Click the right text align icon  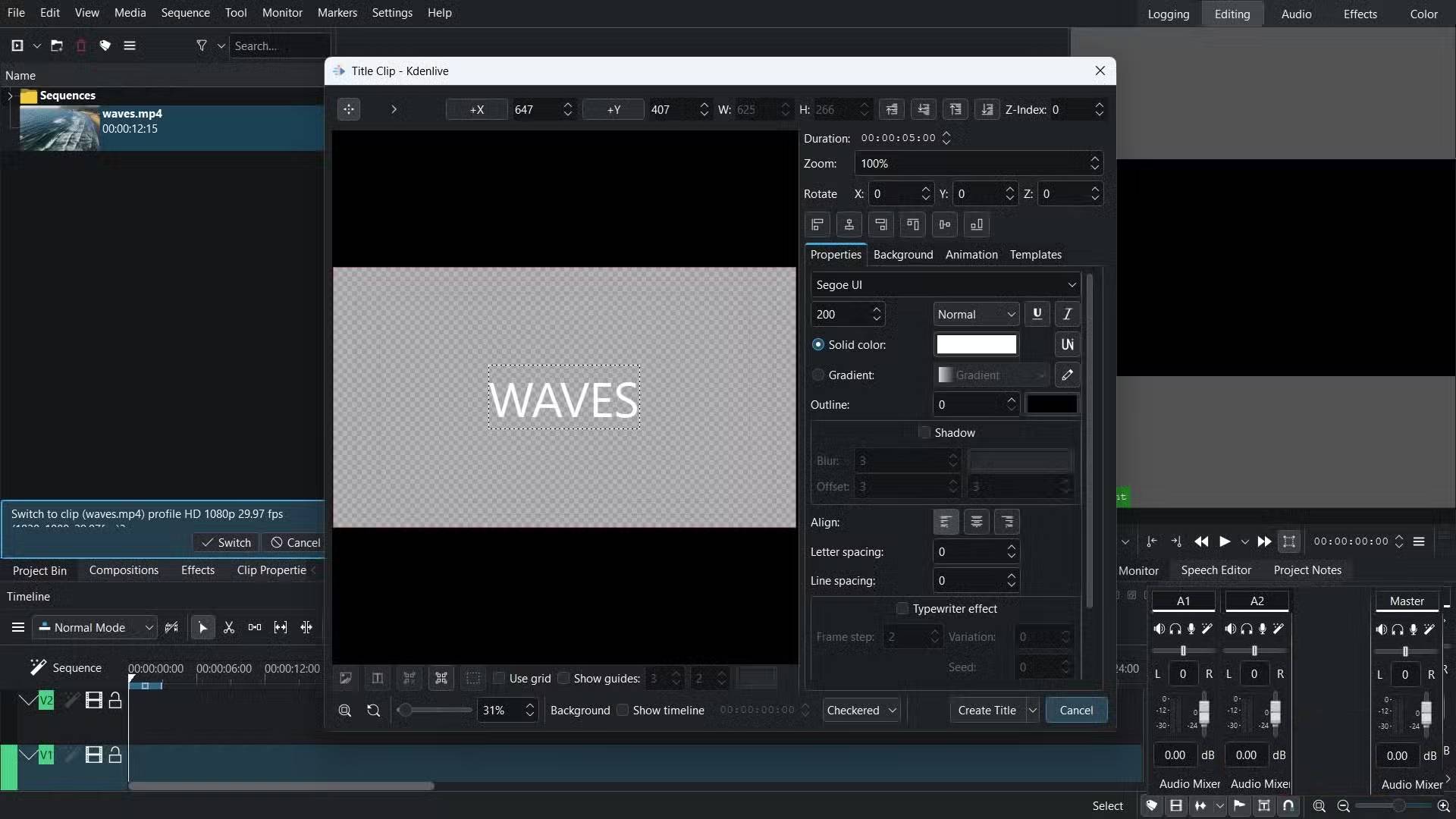1007,522
